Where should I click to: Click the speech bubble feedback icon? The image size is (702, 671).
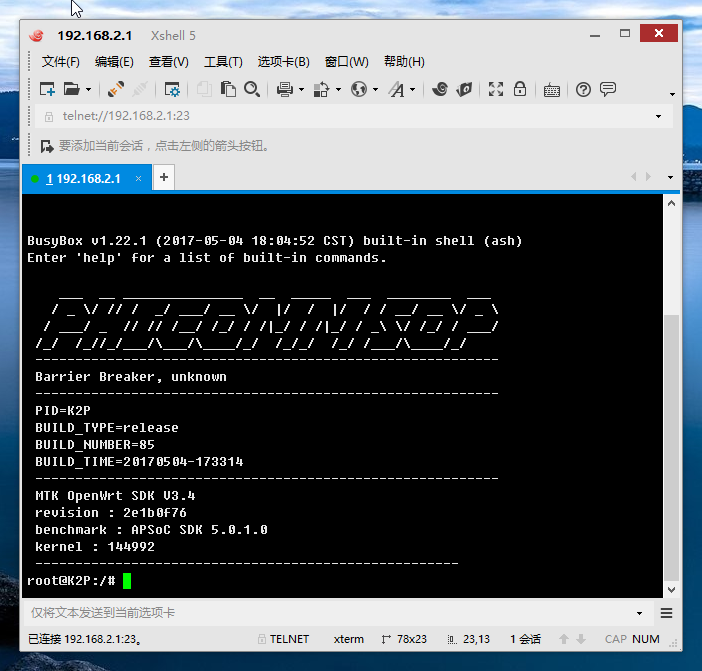[608, 90]
